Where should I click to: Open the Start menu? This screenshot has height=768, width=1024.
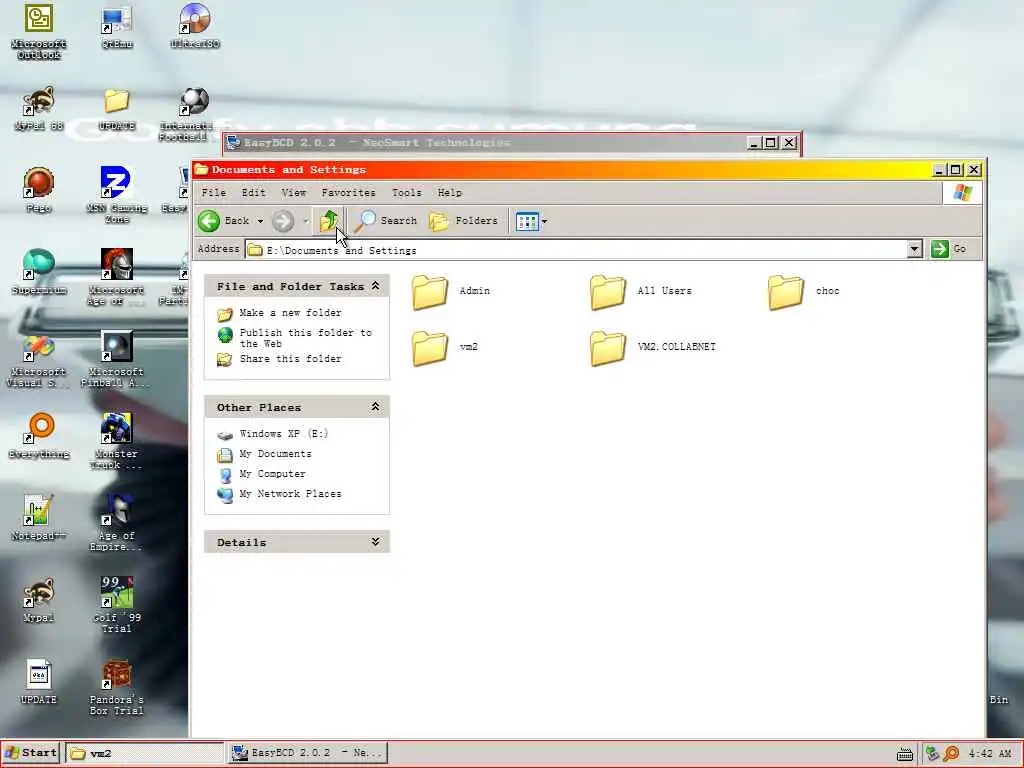point(31,752)
